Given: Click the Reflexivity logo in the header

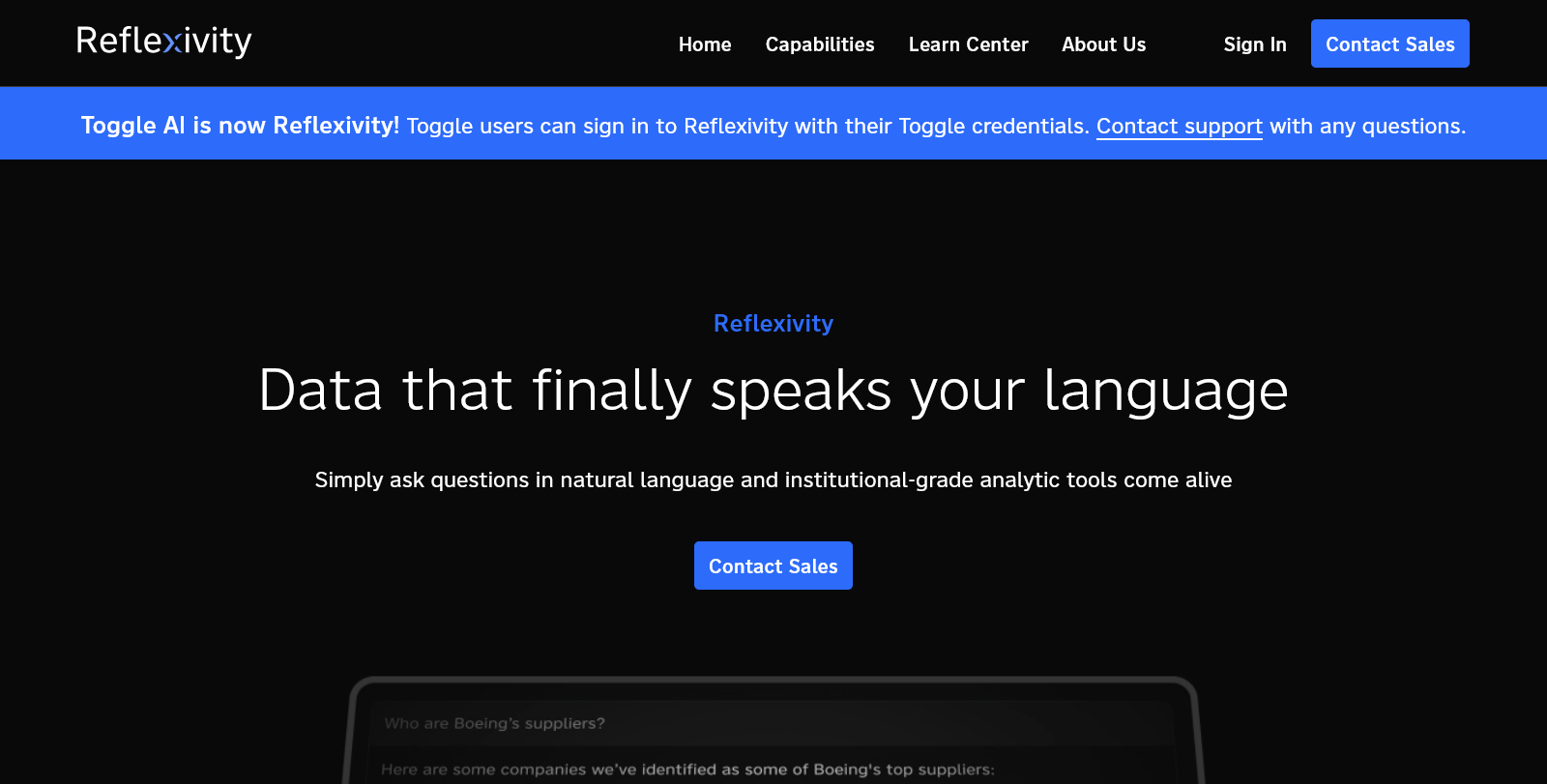Looking at the screenshot, I should click(x=164, y=42).
